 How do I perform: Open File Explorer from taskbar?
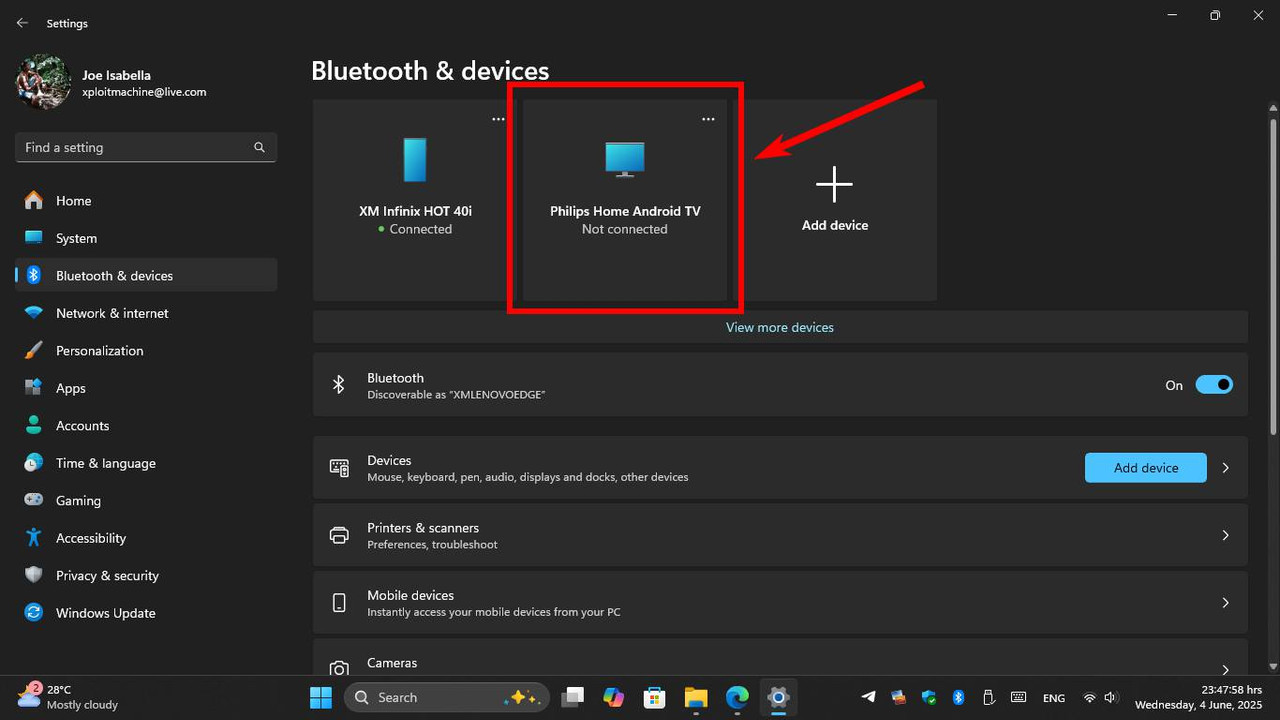696,697
